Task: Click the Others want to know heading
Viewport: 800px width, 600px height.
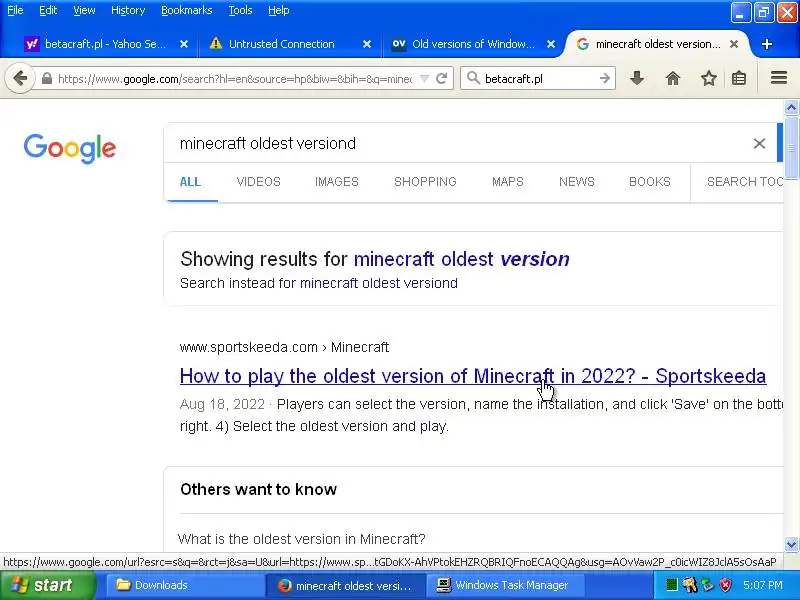Action: (258, 489)
